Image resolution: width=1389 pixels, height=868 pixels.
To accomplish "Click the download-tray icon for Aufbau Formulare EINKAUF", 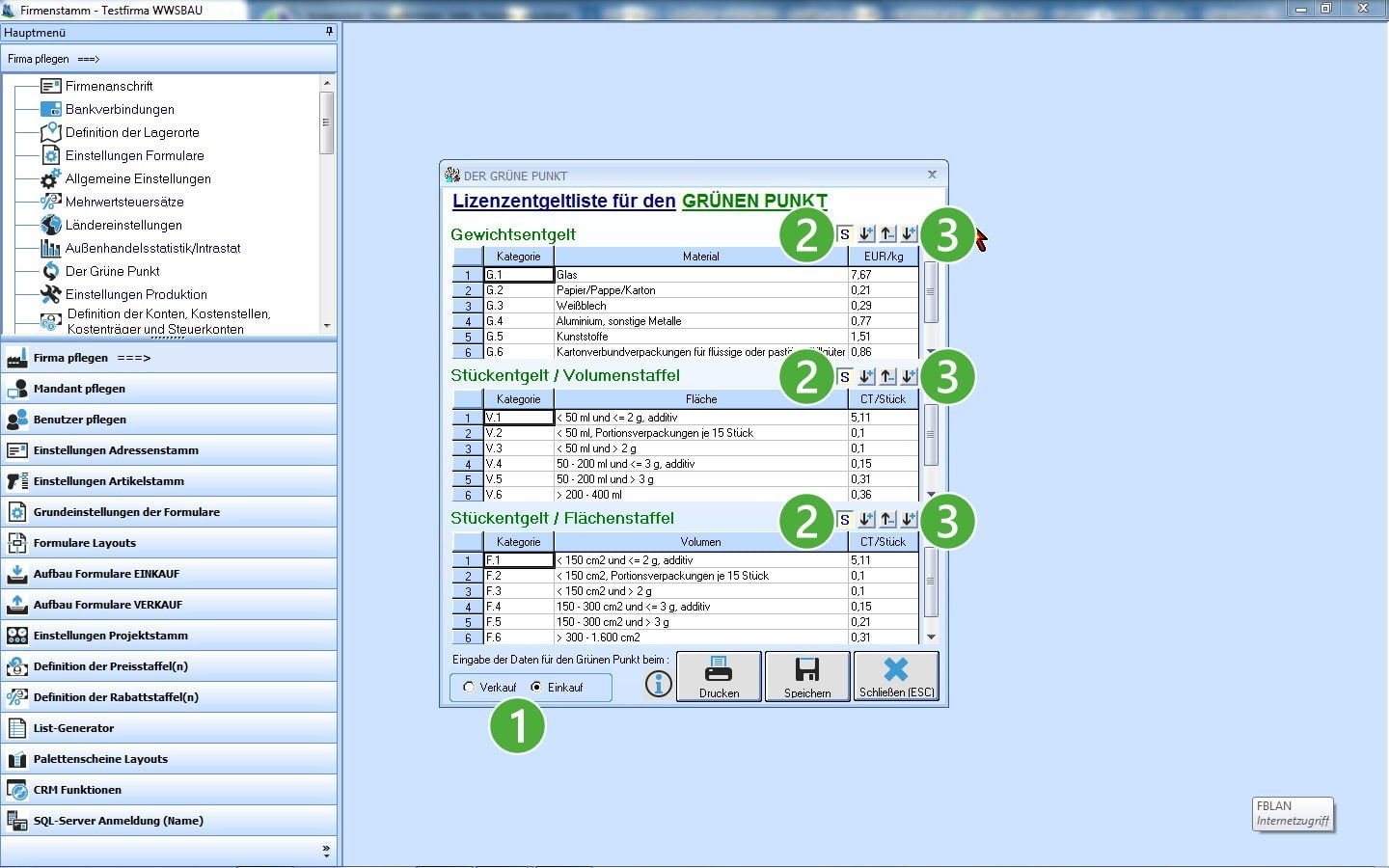I will [x=17, y=574].
